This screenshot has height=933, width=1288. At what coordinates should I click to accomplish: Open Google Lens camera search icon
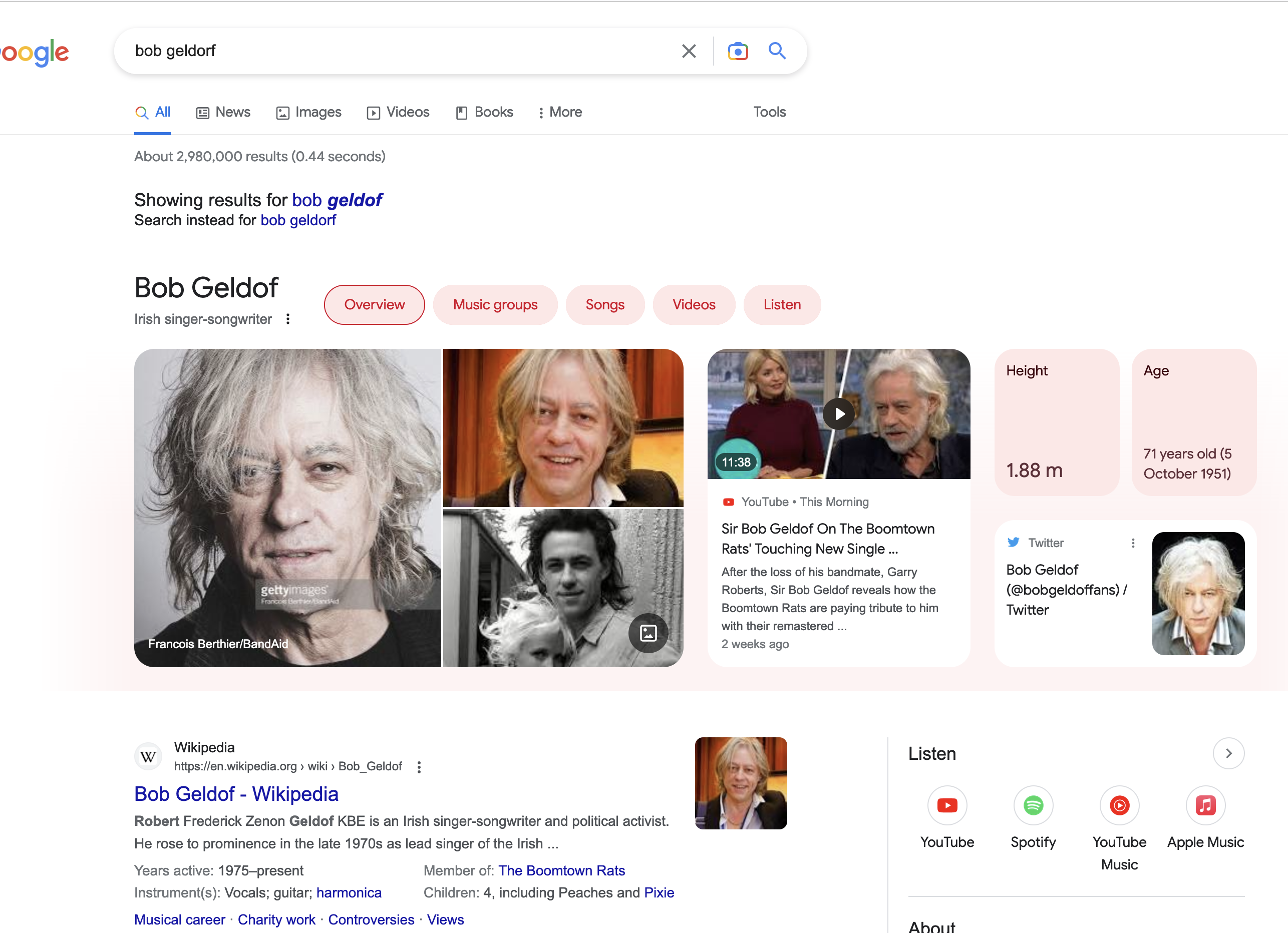coord(738,51)
